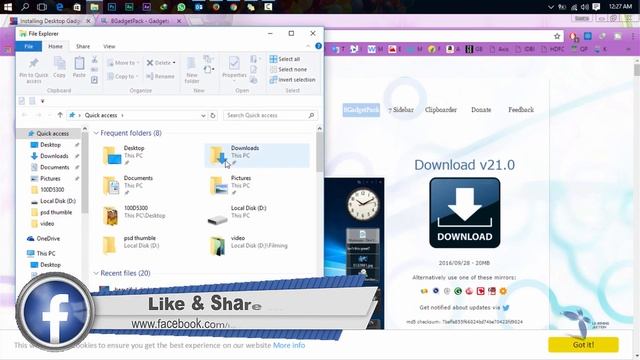The width and height of the screenshot is (640, 360).
Task: Click the File Explorer help icon
Action: pyautogui.click(x=318, y=46)
